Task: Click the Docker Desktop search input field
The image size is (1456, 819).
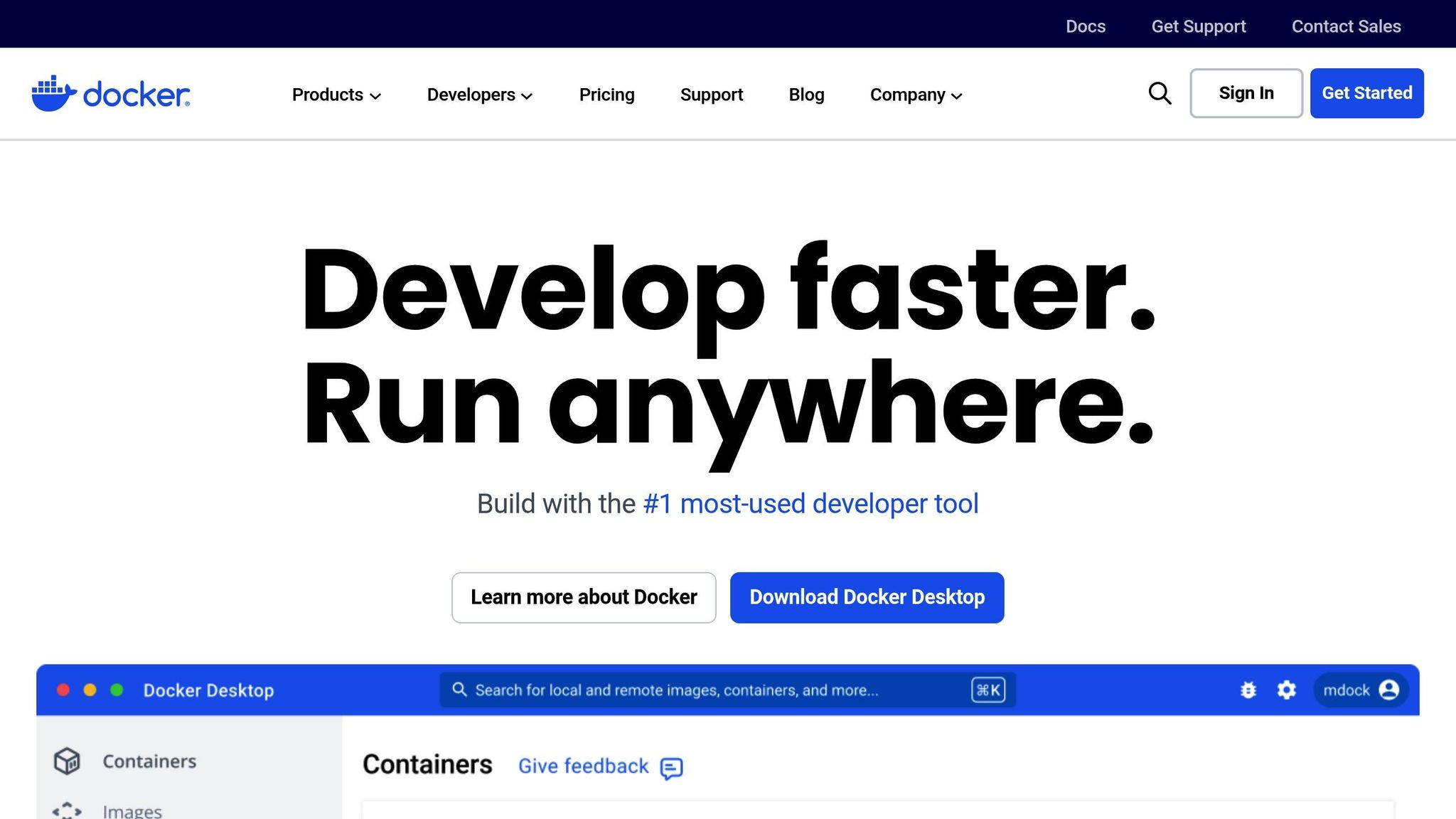Action: [711, 689]
